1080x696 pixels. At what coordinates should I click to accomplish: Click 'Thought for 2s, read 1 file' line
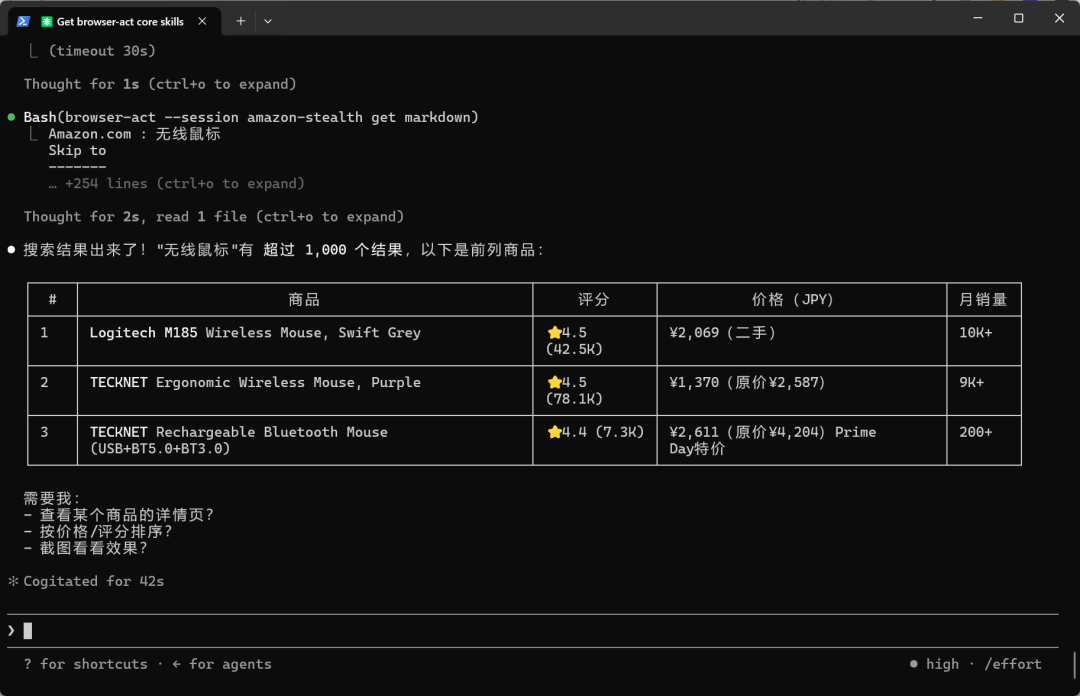click(x=214, y=216)
